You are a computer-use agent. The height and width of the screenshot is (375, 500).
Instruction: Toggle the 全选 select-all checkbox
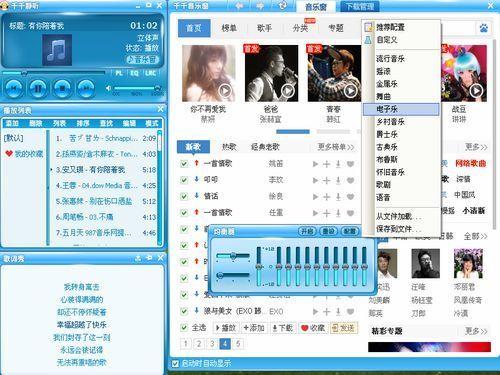(184, 327)
